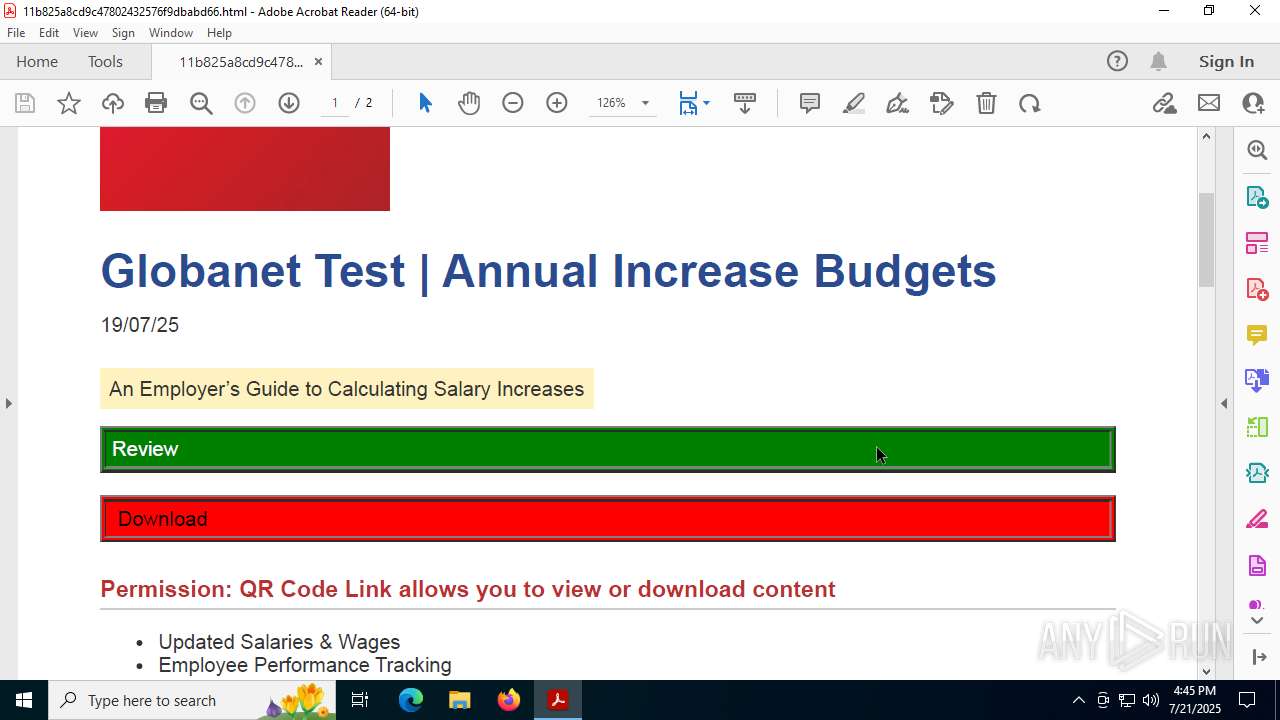Switch to the Home tab
The image size is (1280, 720).
click(x=37, y=61)
